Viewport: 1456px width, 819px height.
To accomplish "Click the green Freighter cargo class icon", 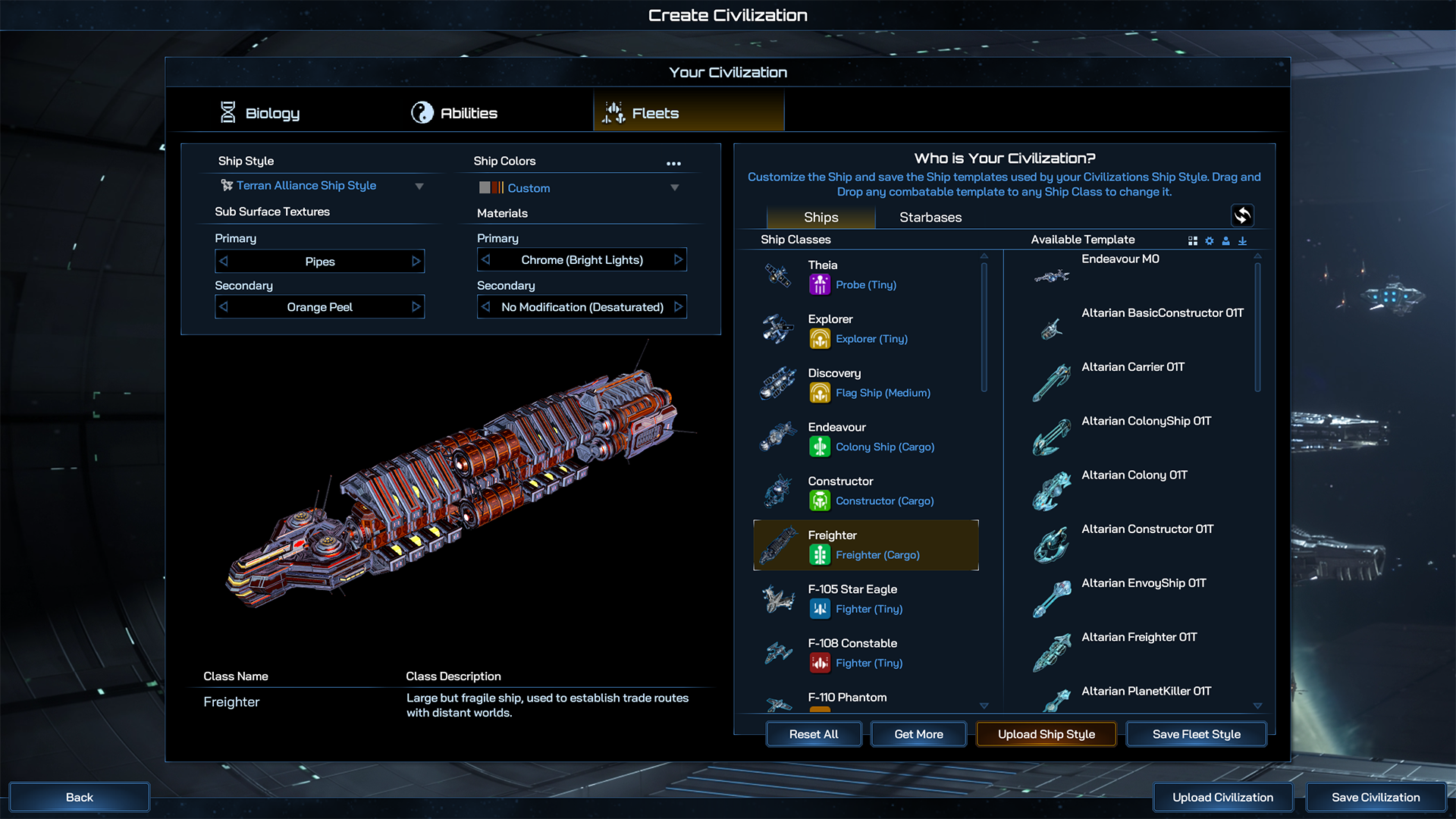I will pos(820,554).
